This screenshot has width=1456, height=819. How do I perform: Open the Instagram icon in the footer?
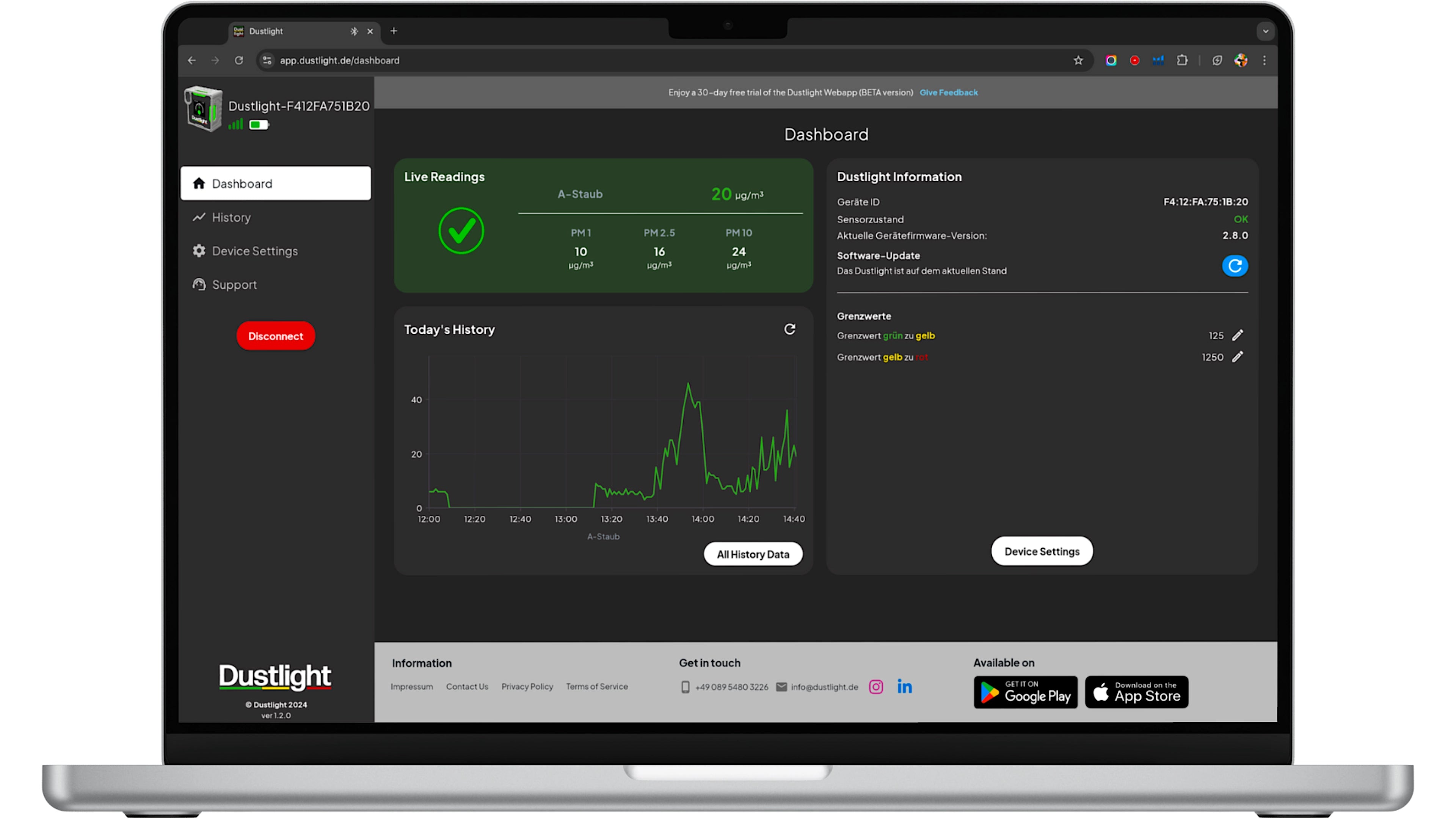tap(875, 687)
